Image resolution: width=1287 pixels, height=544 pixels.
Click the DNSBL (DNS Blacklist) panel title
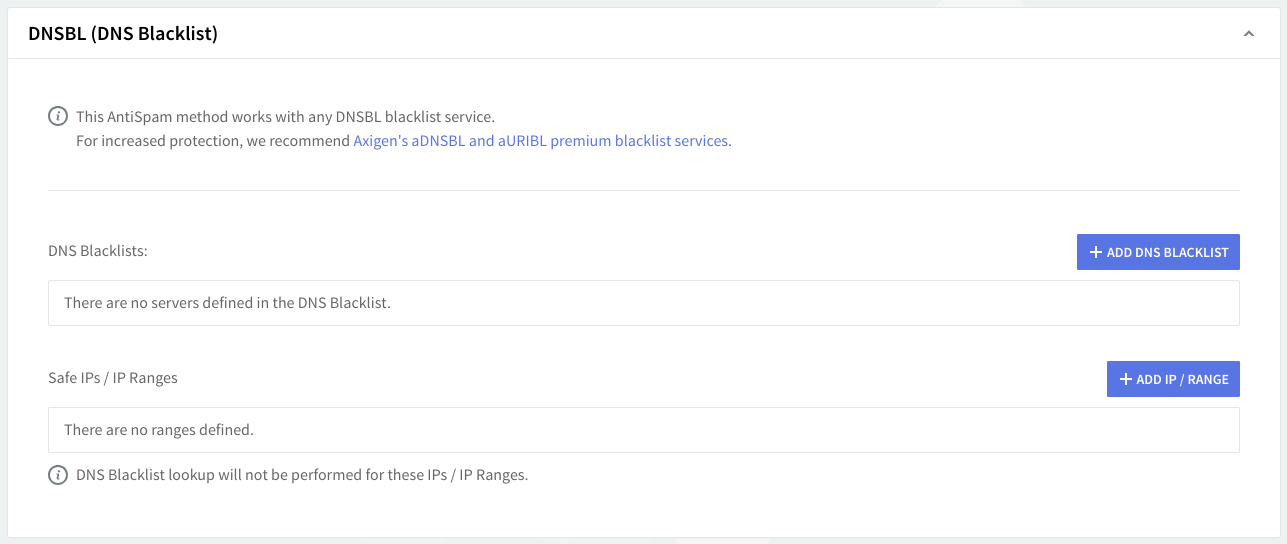(123, 34)
